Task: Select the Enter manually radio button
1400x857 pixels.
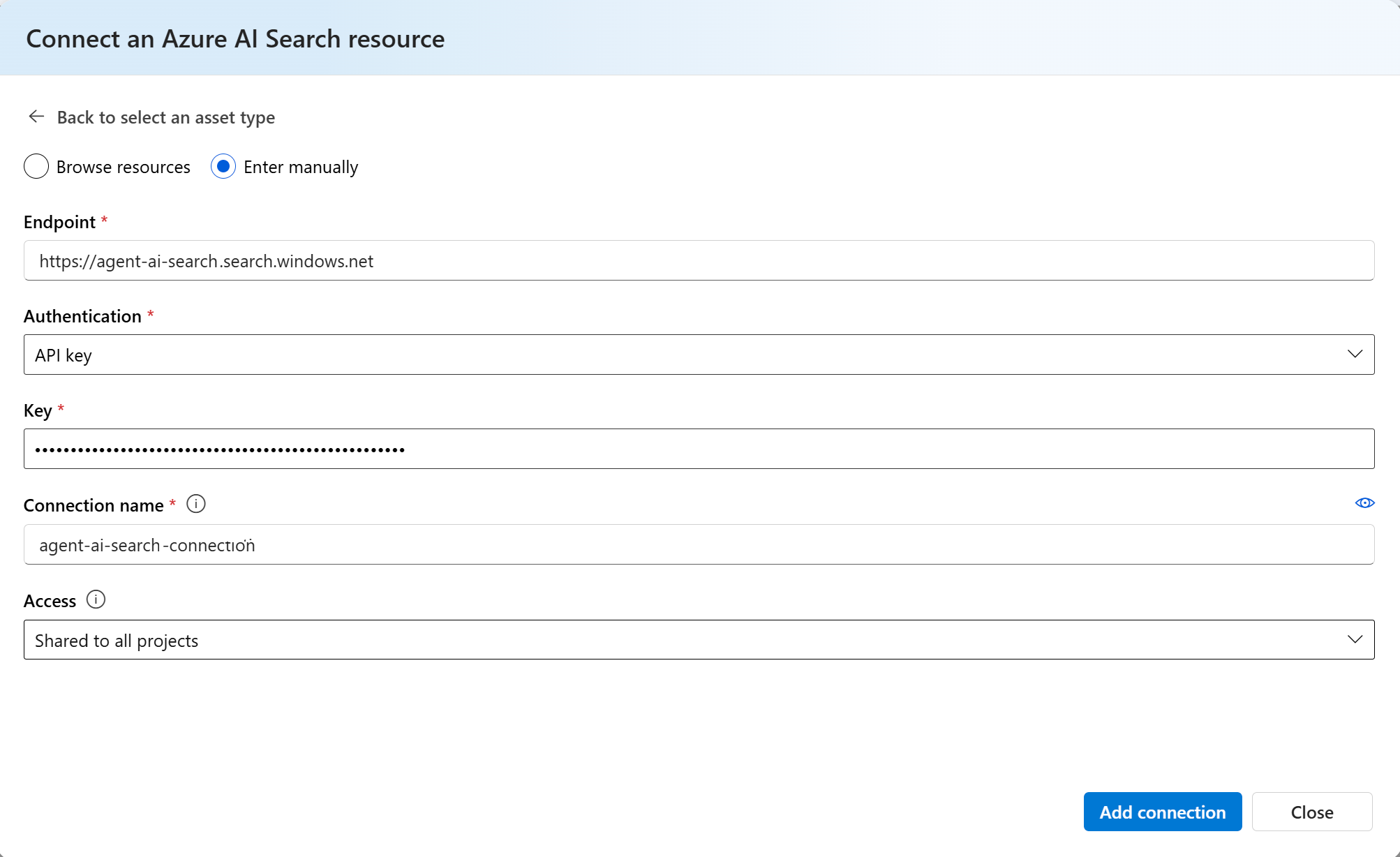Action: pyautogui.click(x=223, y=167)
